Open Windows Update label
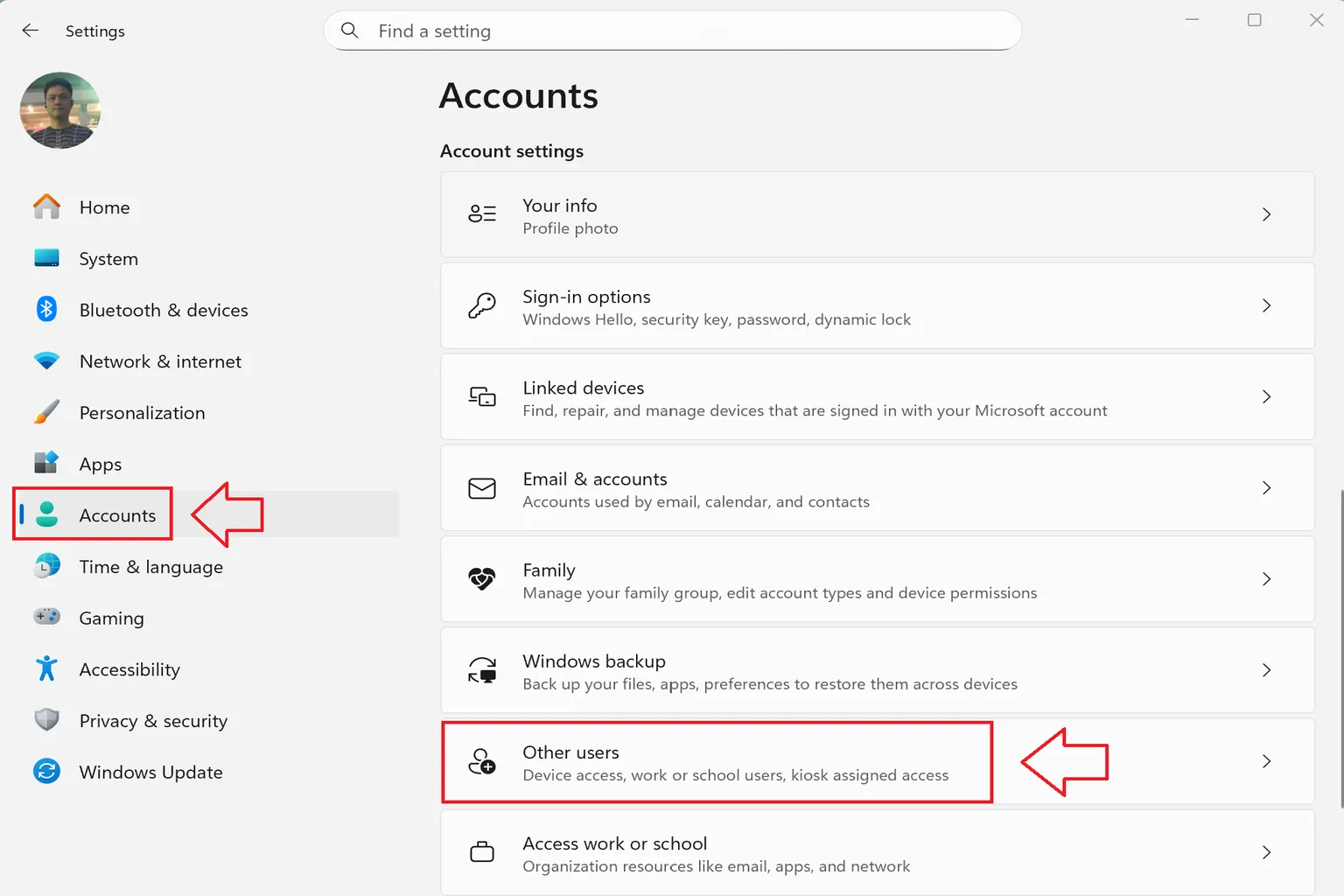This screenshot has height=896, width=1344. tap(150, 773)
